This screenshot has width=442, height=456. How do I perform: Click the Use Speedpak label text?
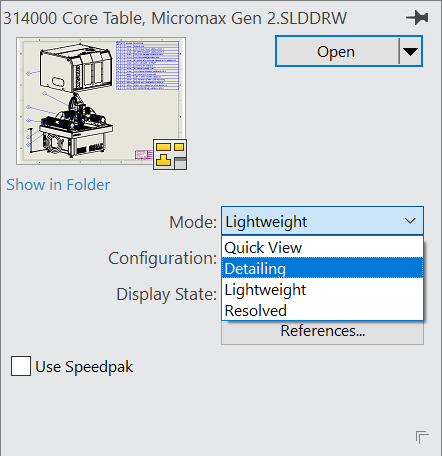[x=84, y=367]
